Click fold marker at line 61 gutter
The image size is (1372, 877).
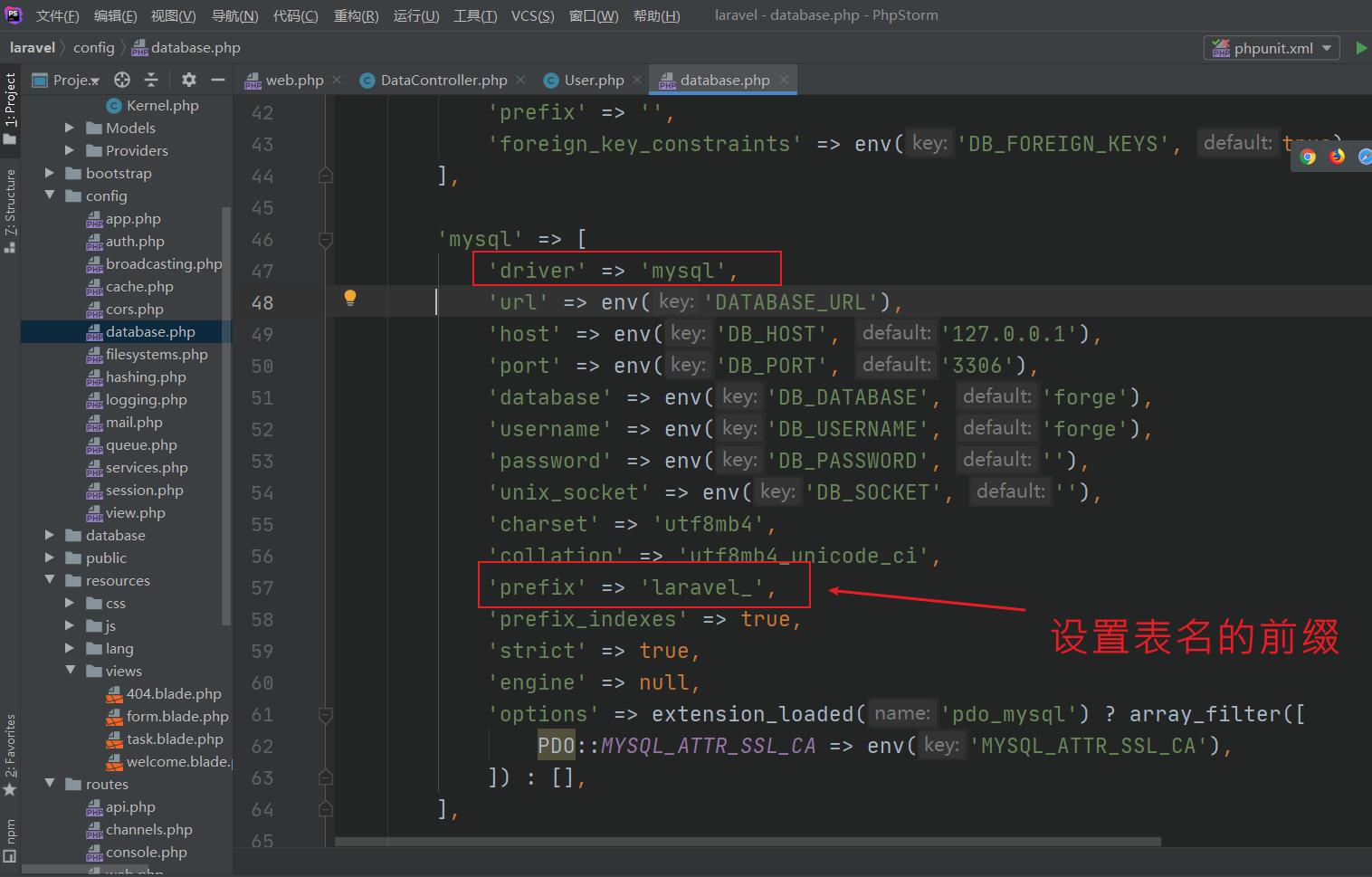point(326,715)
